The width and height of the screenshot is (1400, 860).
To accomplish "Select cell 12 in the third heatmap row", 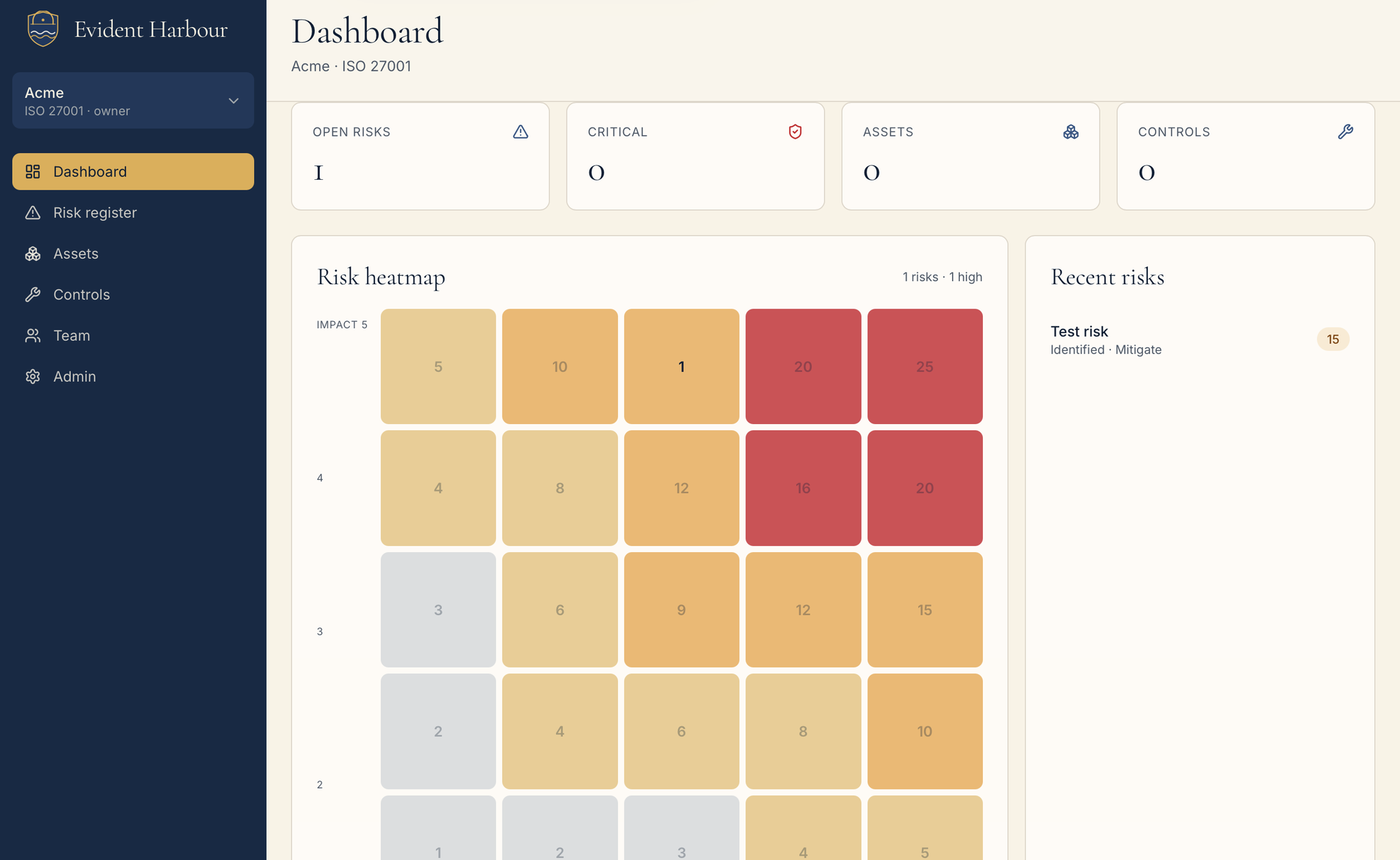I will point(803,609).
